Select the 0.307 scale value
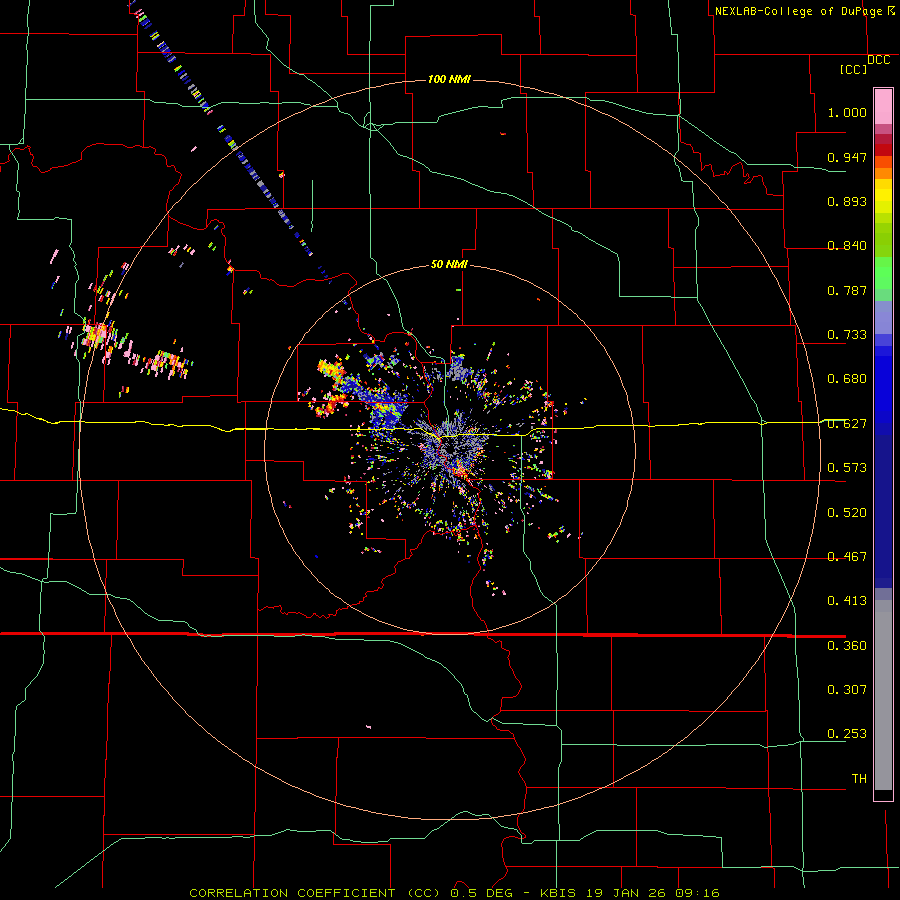 (x=847, y=690)
